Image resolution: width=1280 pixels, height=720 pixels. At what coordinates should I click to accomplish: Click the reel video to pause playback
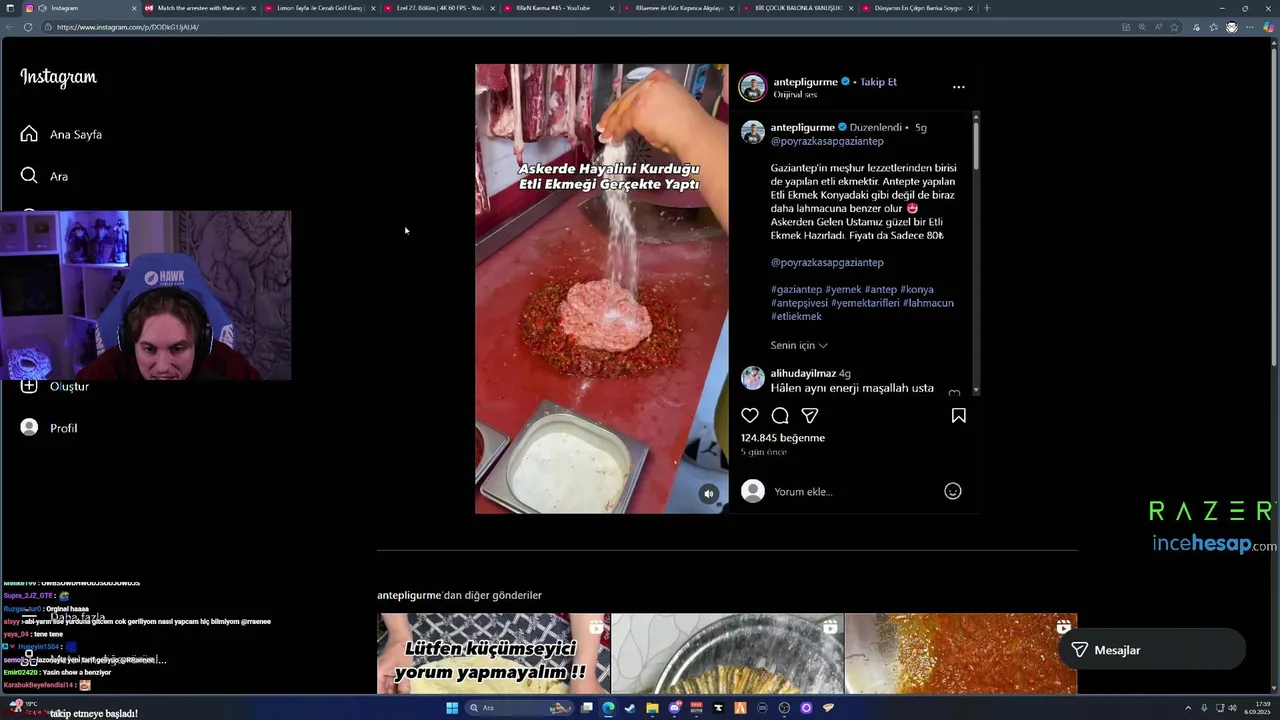click(601, 289)
